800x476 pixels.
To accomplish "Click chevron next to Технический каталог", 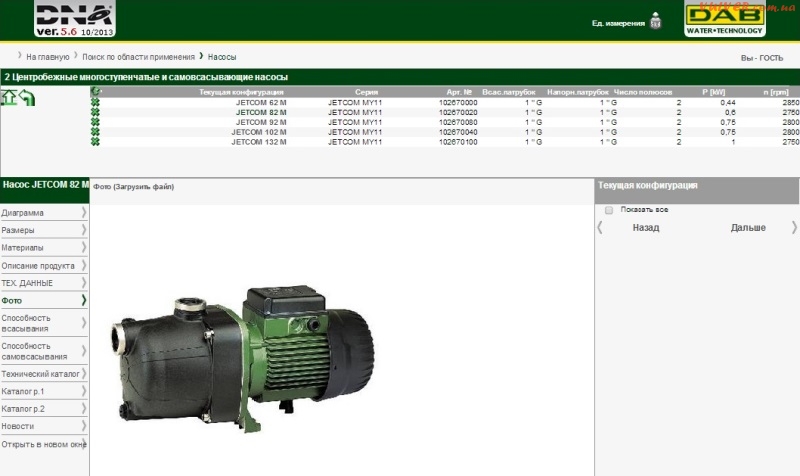I will click(84, 374).
